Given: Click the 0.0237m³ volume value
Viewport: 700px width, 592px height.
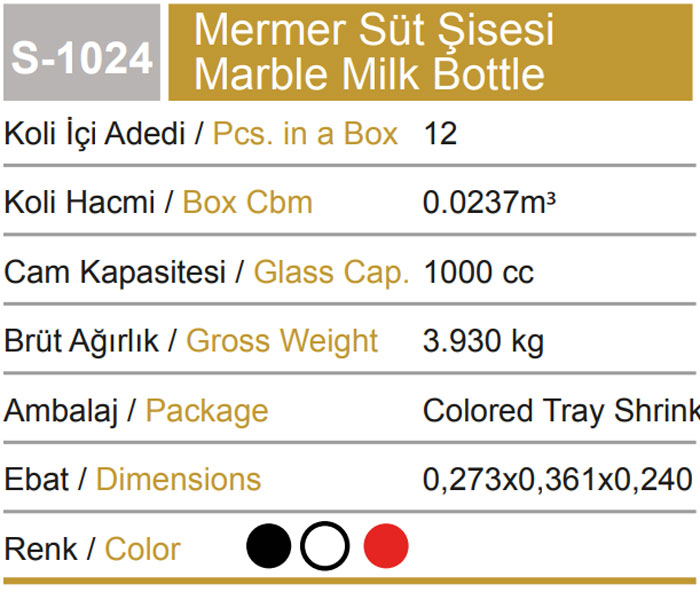Looking at the screenshot, I should [489, 203].
